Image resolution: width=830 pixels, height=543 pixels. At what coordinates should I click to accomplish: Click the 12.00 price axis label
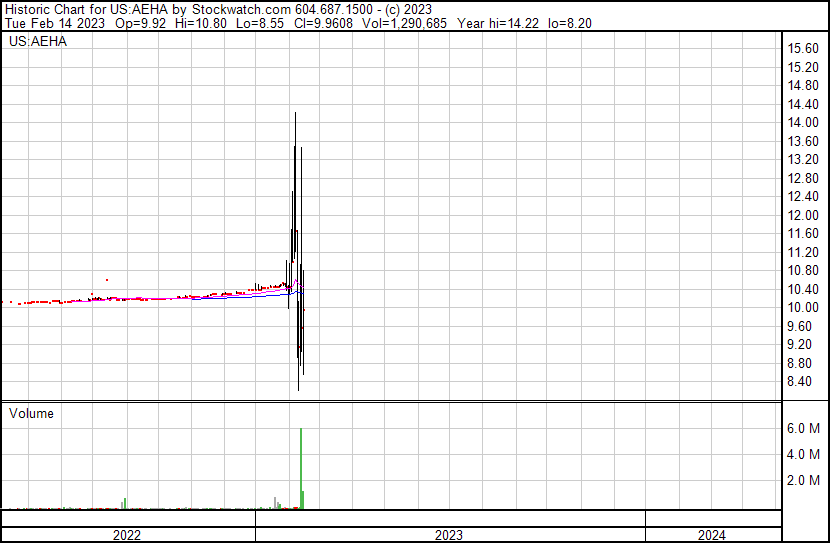click(x=803, y=215)
